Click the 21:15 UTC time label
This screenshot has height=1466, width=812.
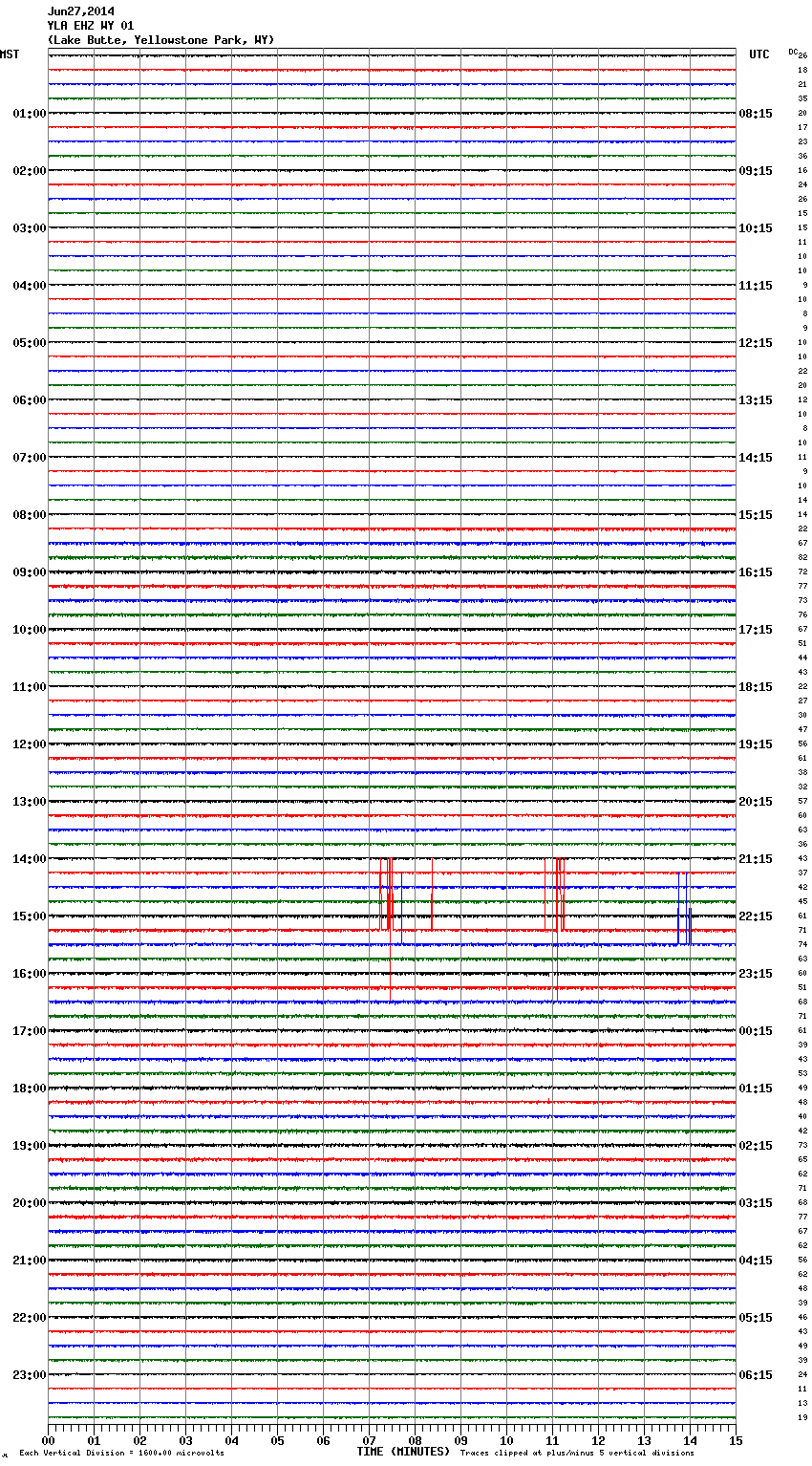756,859
